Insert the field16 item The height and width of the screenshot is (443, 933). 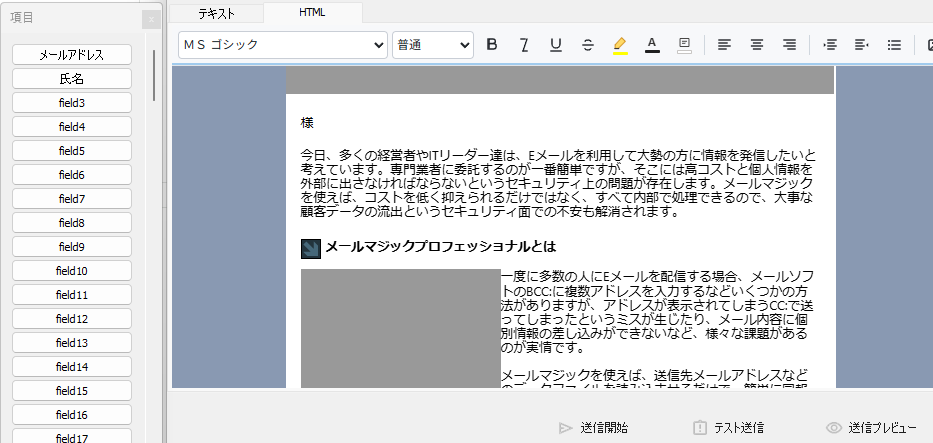pyautogui.click(x=71, y=415)
